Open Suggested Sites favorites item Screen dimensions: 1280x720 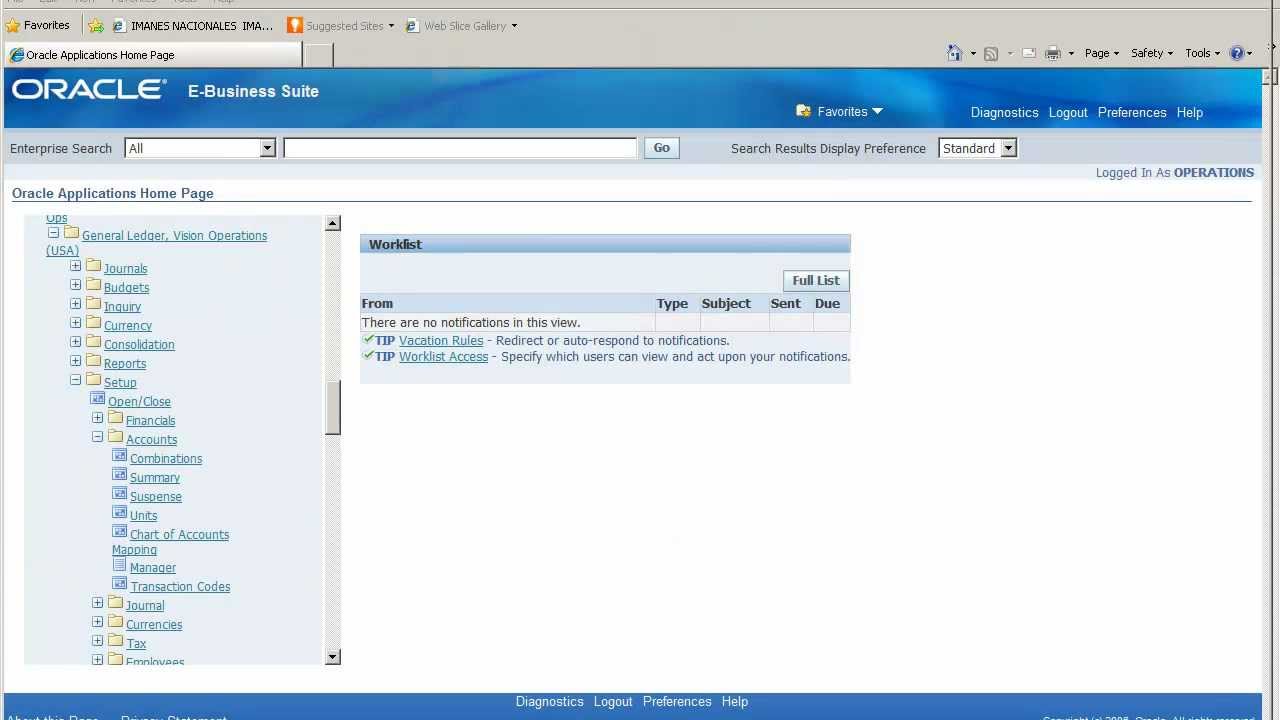tap(340, 26)
